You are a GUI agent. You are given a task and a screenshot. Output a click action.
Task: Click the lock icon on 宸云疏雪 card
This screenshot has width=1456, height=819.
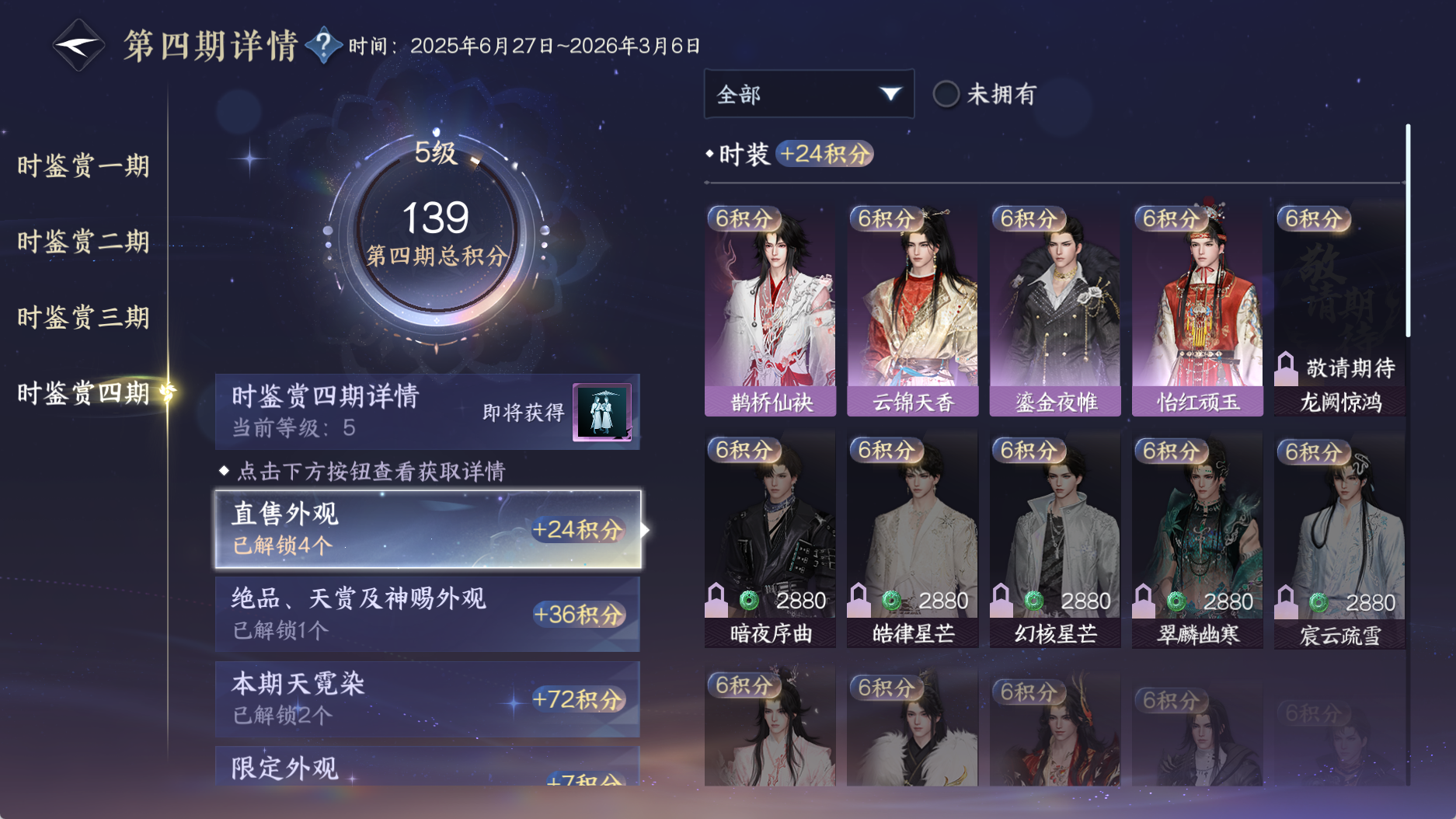click(x=1286, y=601)
